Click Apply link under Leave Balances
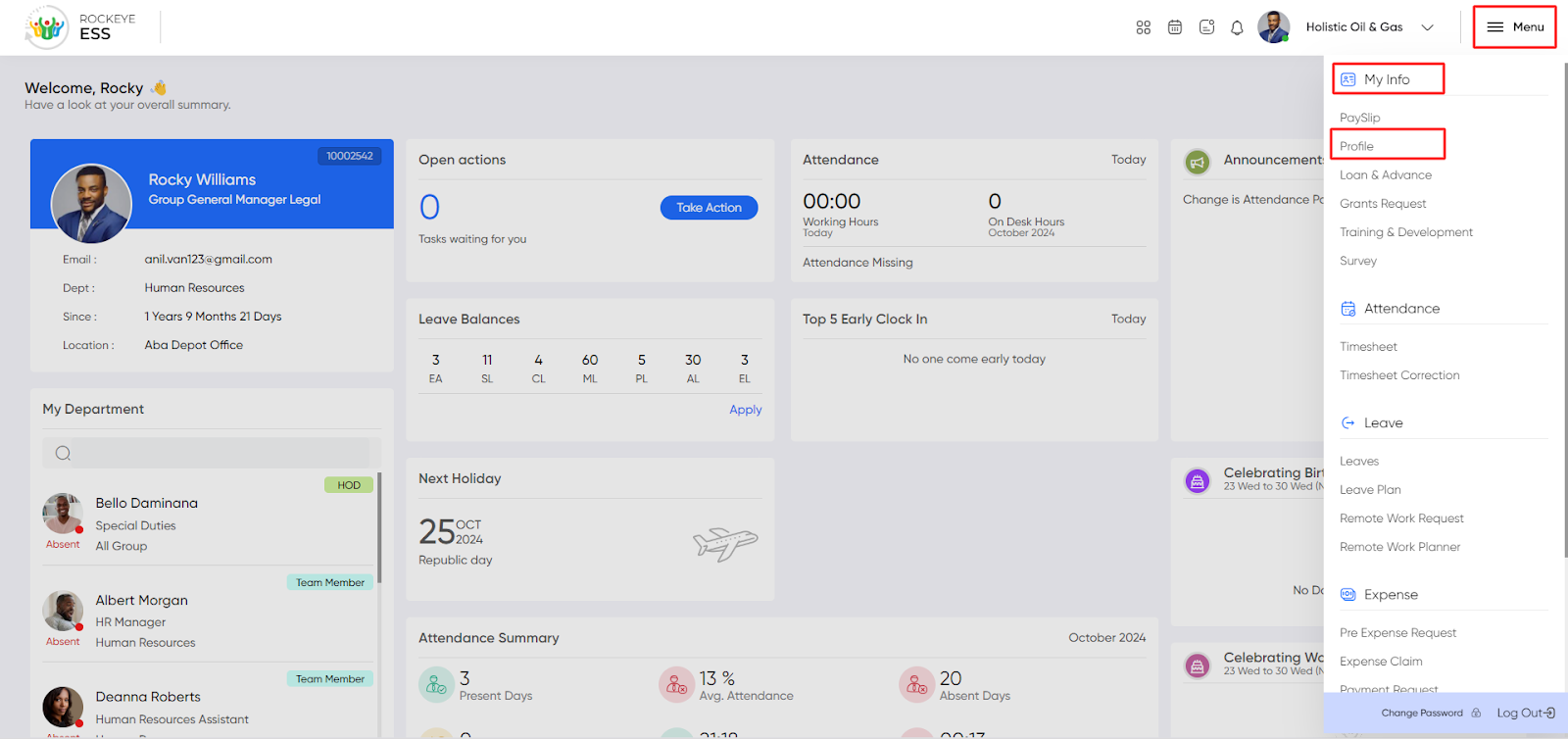Image resolution: width=1568 pixels, height=739 pixels. 745,410
